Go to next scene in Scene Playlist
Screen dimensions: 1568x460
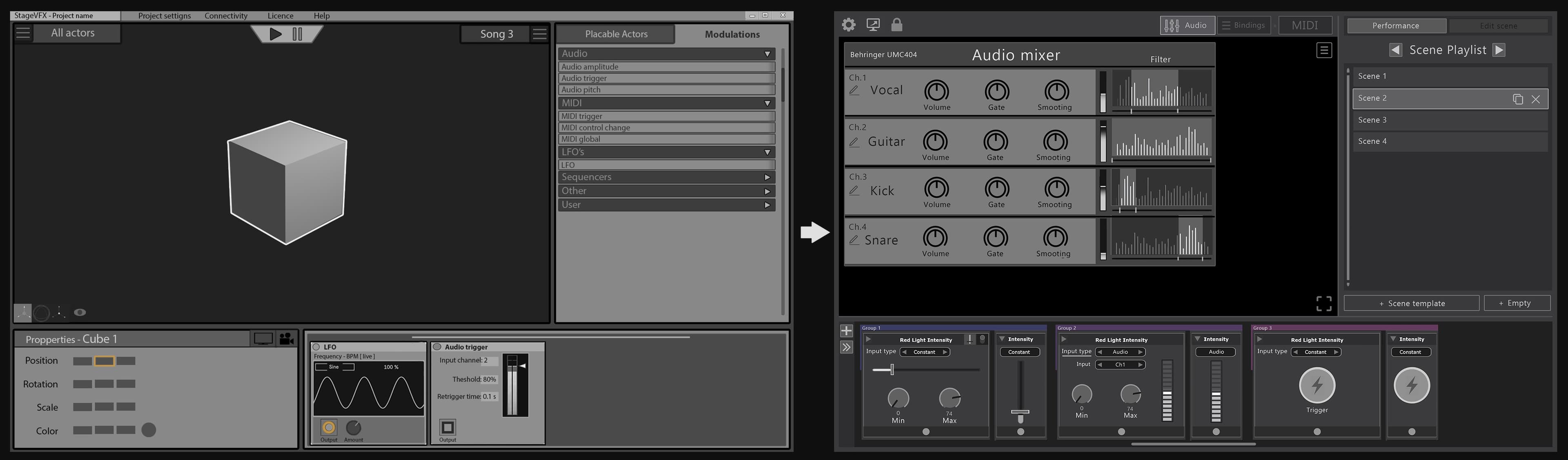tap(1499, 50)
